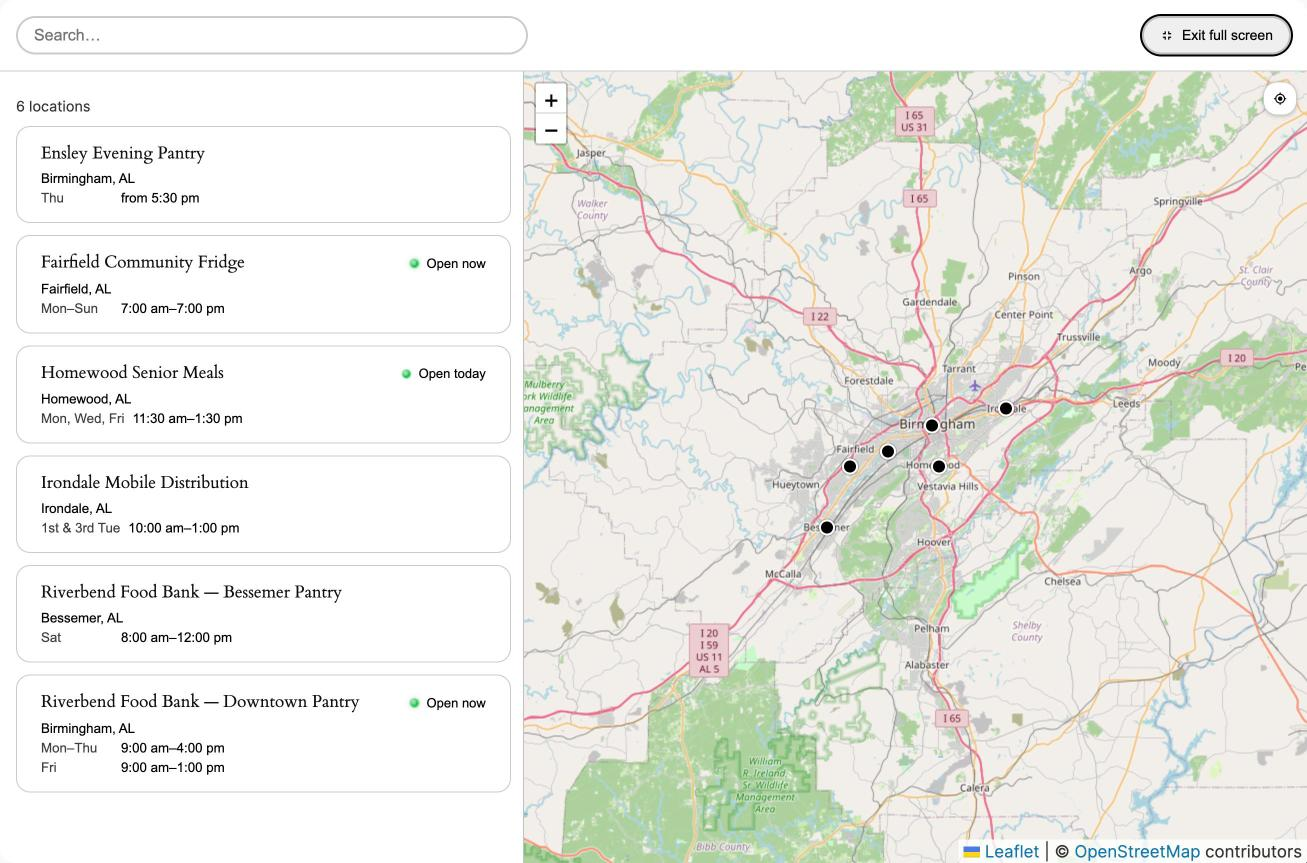
Task: Click the '1st & 3rd Tue' schedule text
Action: [x=80, y=527]
